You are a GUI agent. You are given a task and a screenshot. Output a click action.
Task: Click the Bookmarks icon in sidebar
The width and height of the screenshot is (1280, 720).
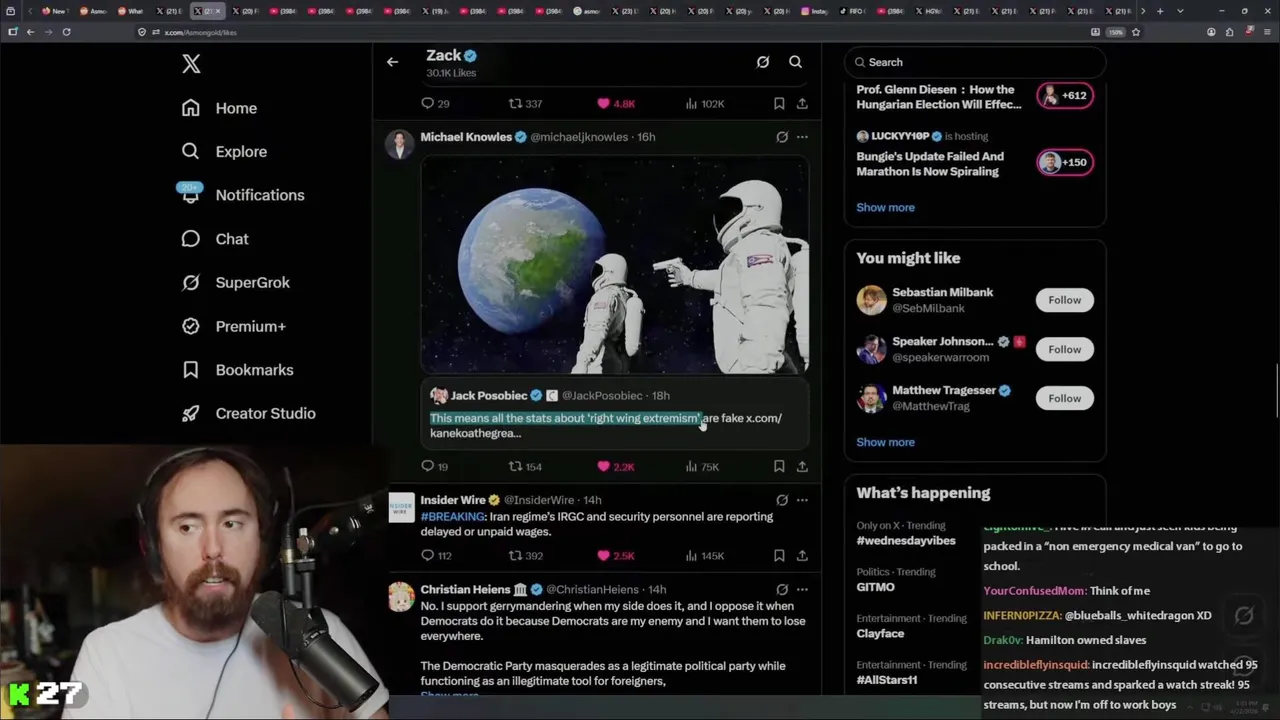(x=191, y=370)
